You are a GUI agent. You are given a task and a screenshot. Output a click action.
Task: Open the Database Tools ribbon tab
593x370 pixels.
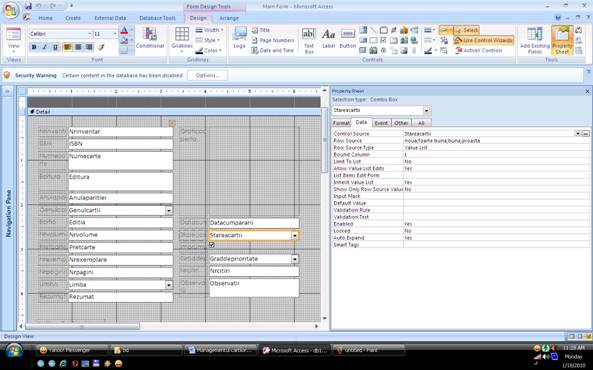[x=157, y=18]
